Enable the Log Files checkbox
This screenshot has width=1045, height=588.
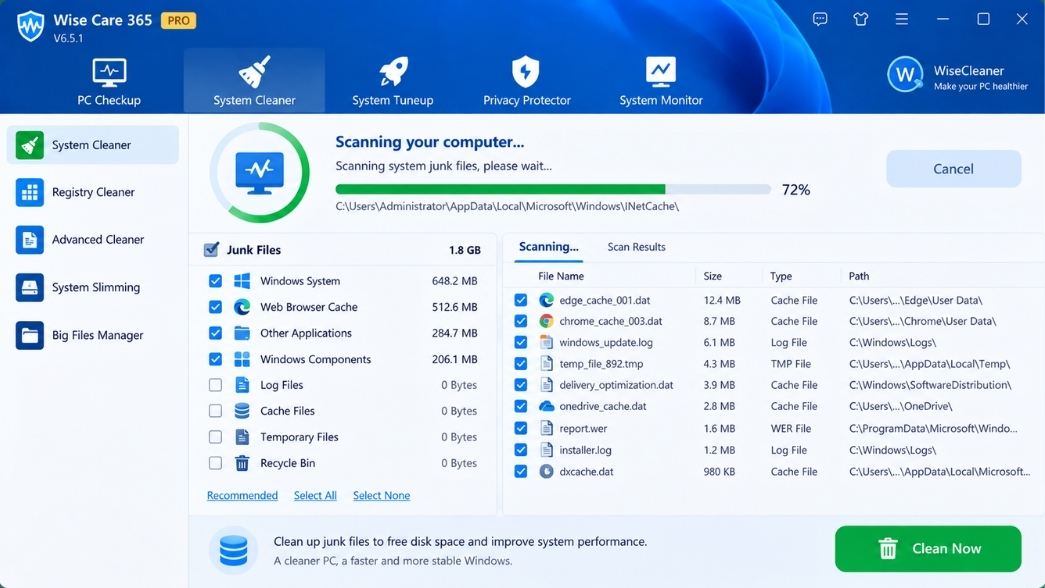pyautogui.click(x=215, y=385)
